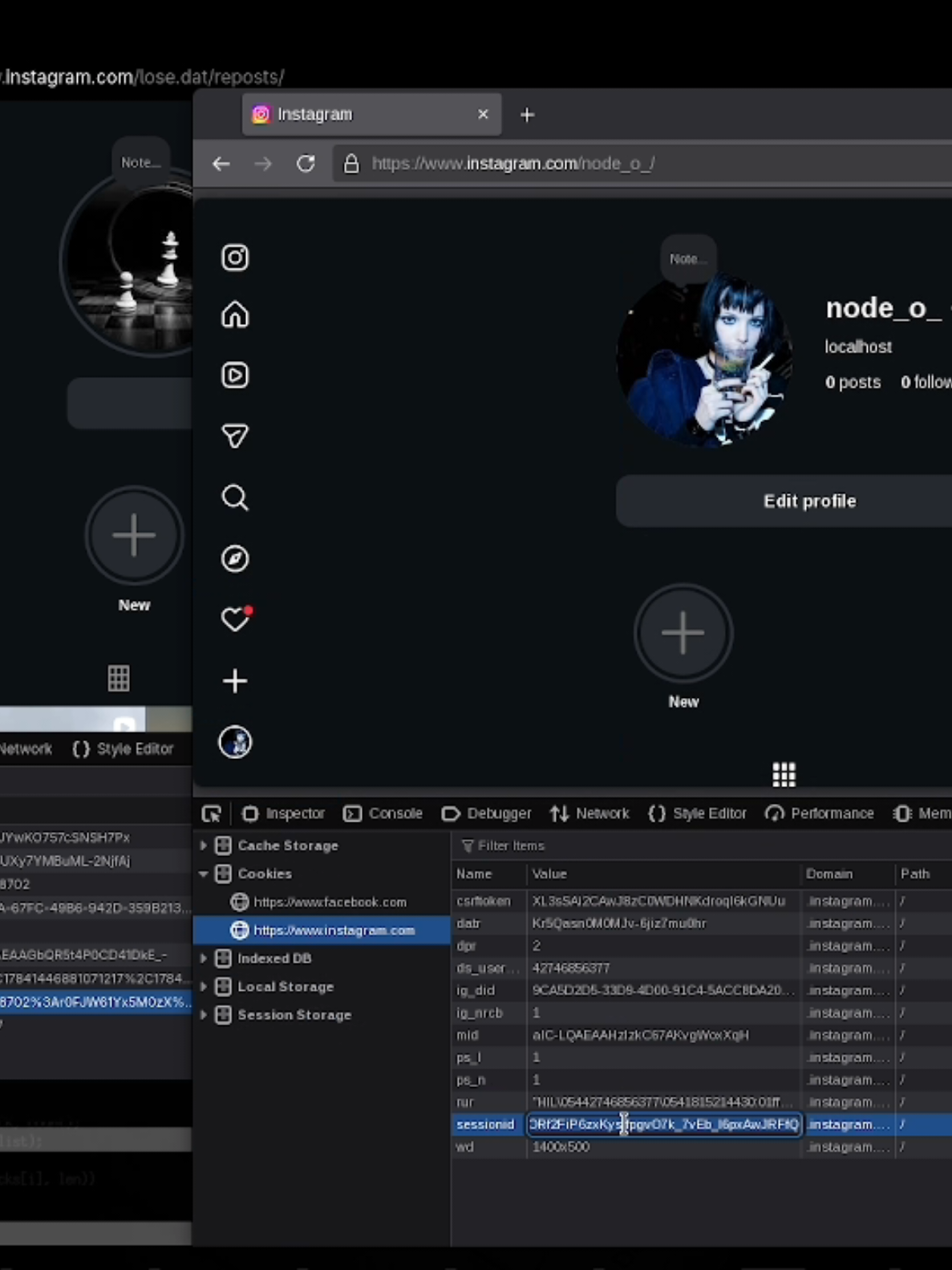Close the Instagram browser tab

(x=483, y=115)
